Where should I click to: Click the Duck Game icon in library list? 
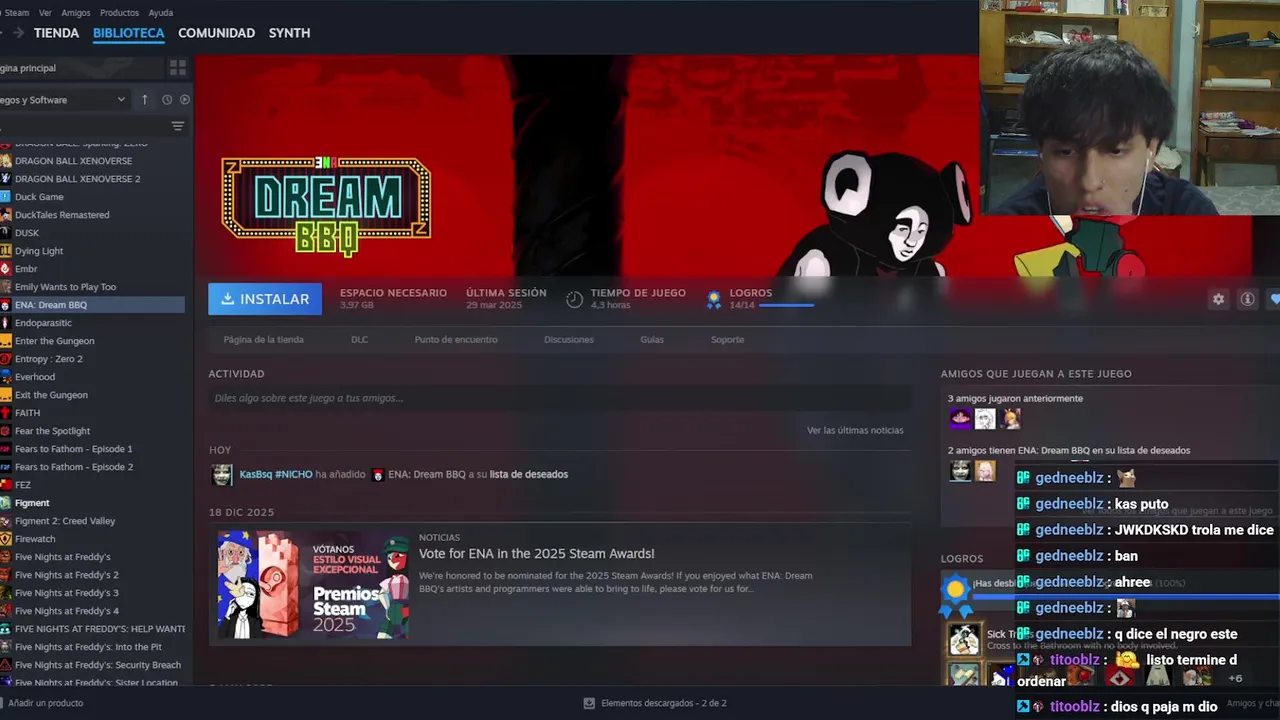click(5, 197)
